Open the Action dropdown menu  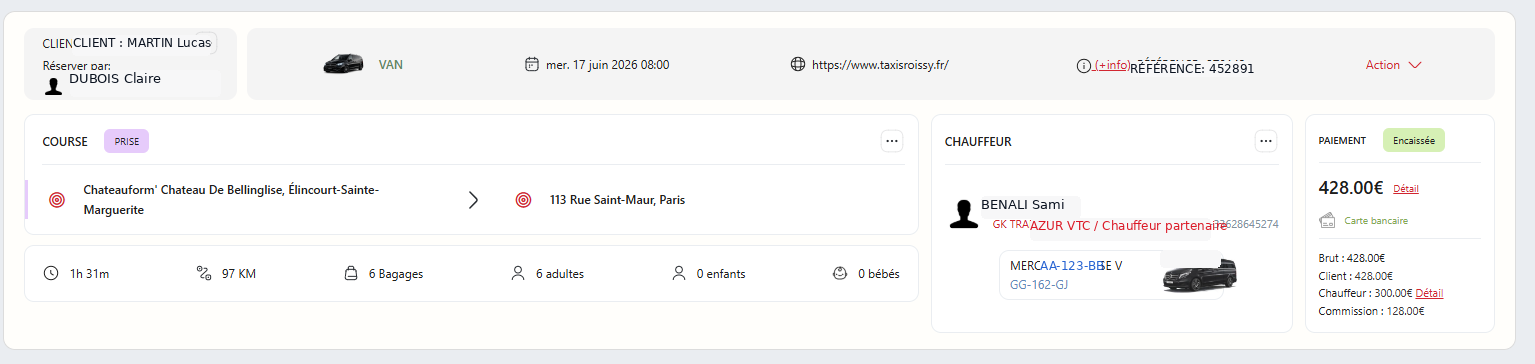(x=1393, y=65)
